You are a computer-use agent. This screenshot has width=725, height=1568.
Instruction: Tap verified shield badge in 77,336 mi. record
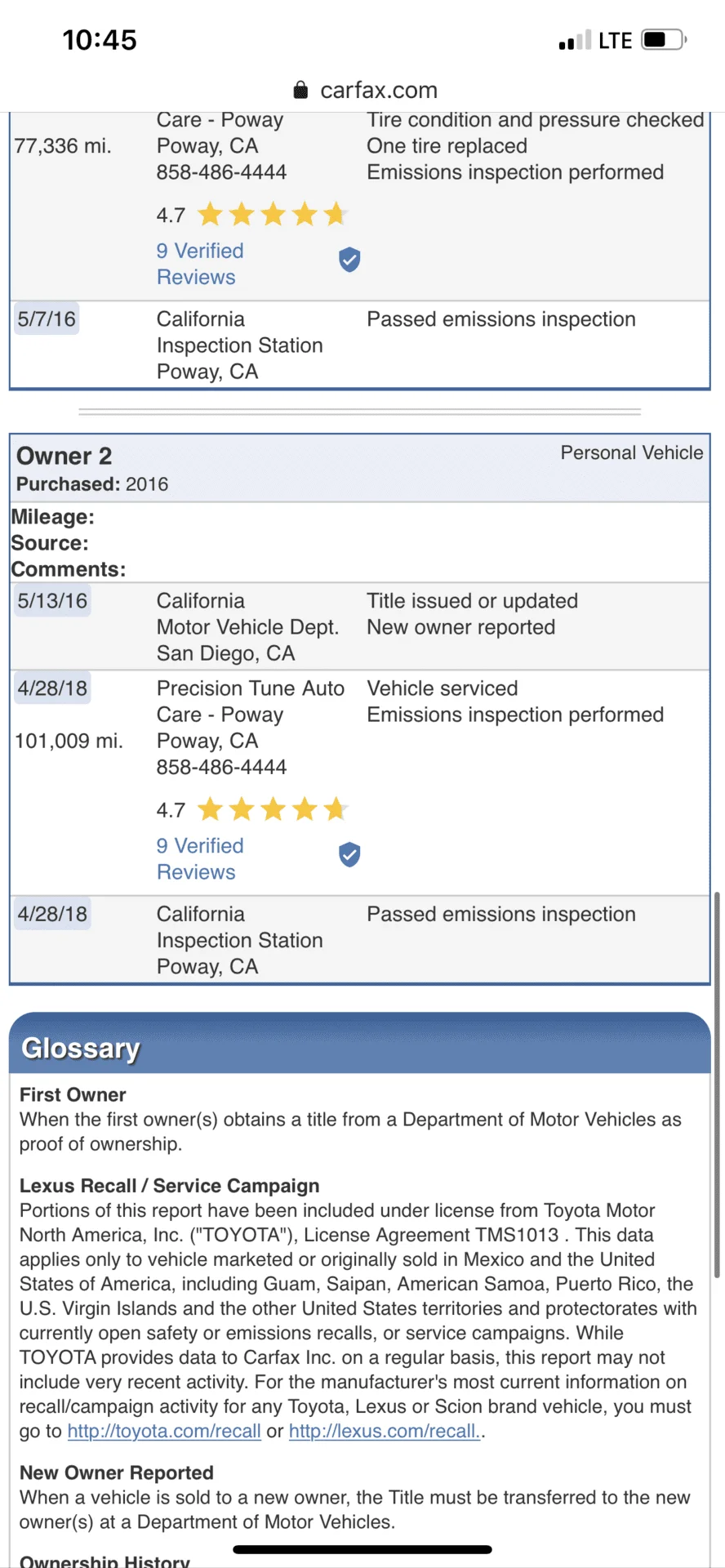click(349, 260)
